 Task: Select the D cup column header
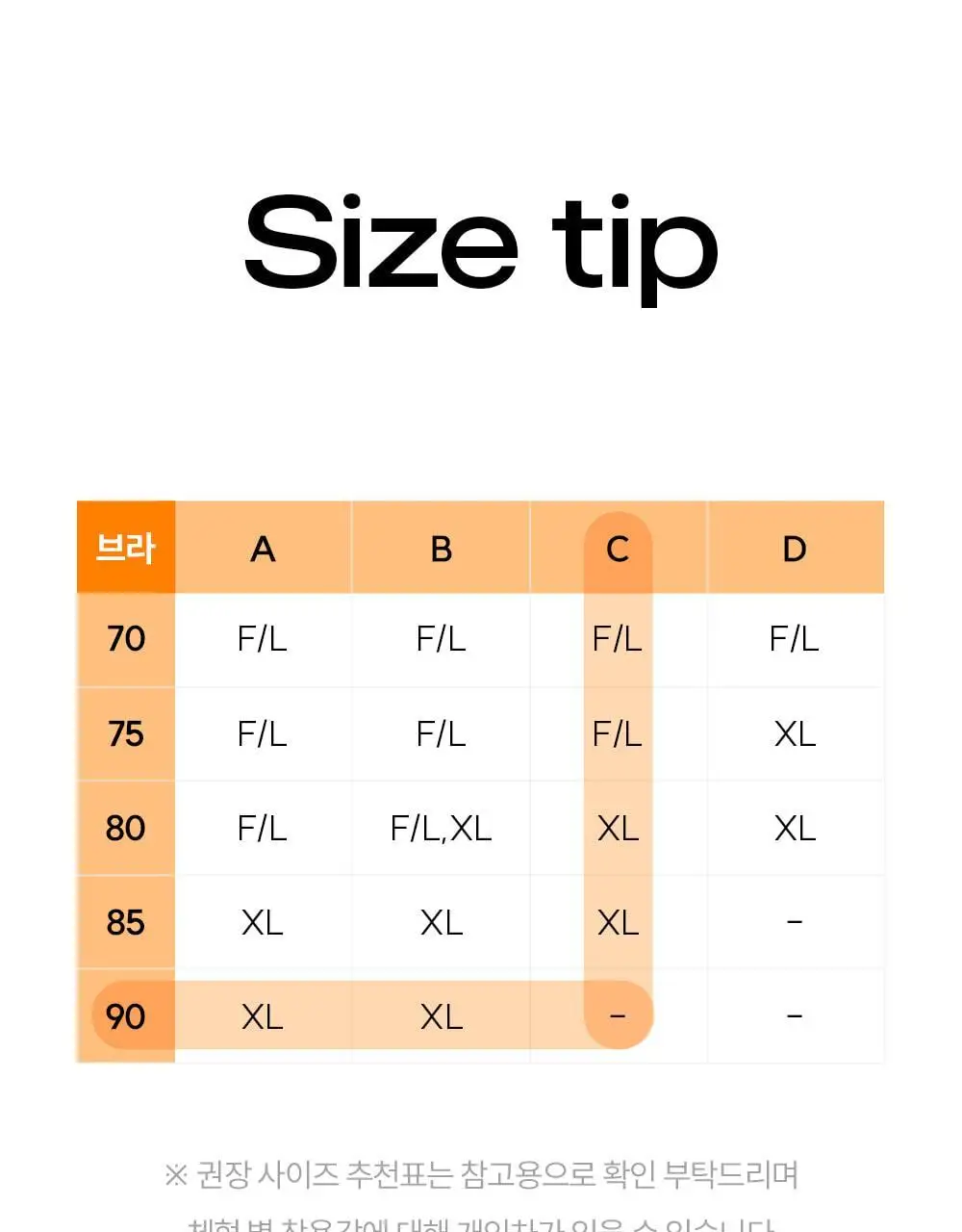[x=796, y=548]
